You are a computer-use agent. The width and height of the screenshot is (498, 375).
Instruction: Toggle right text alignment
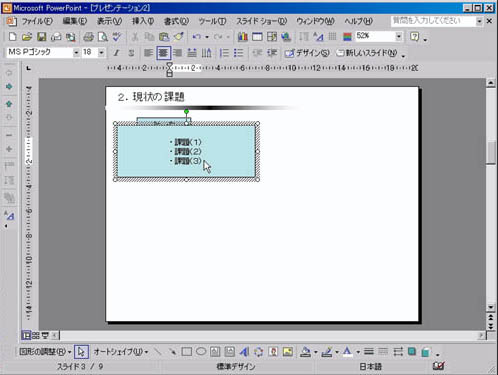[178, 53]
